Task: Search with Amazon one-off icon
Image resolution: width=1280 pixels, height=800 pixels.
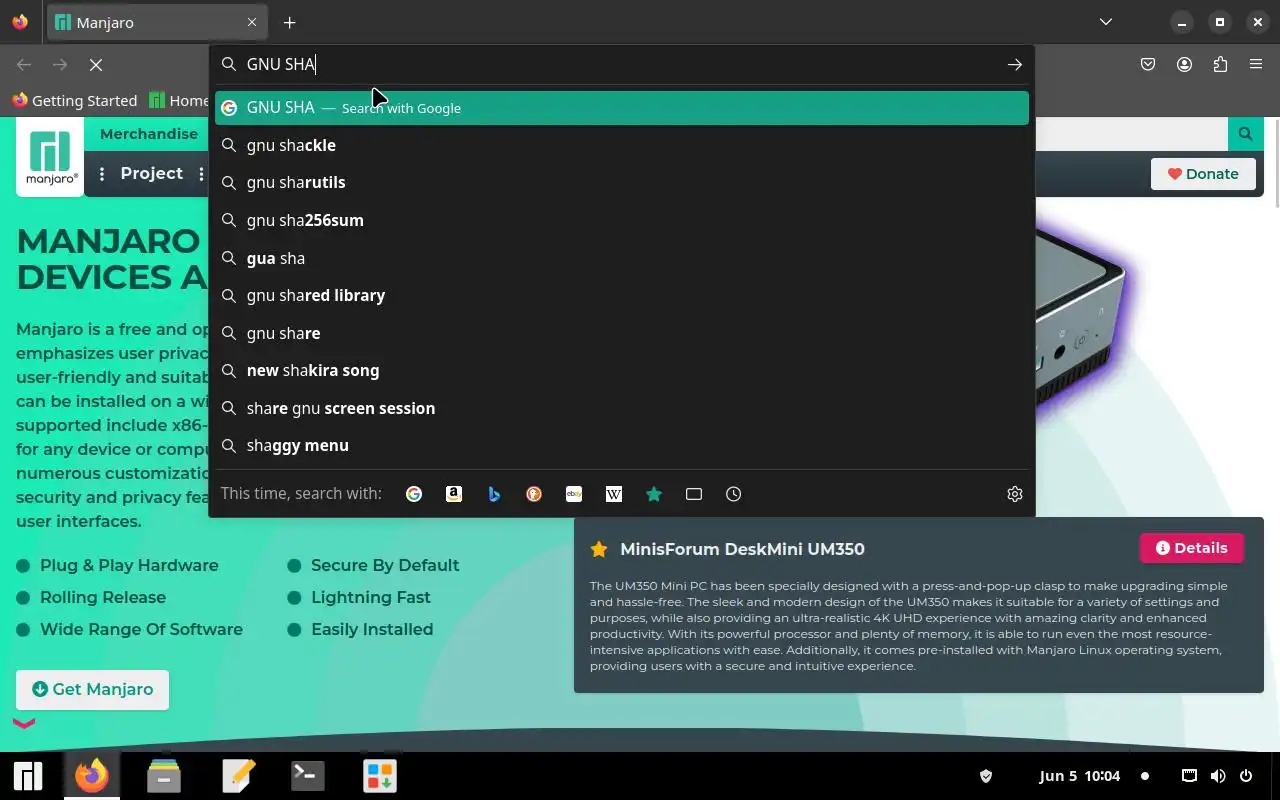Action: pos(454,494)
